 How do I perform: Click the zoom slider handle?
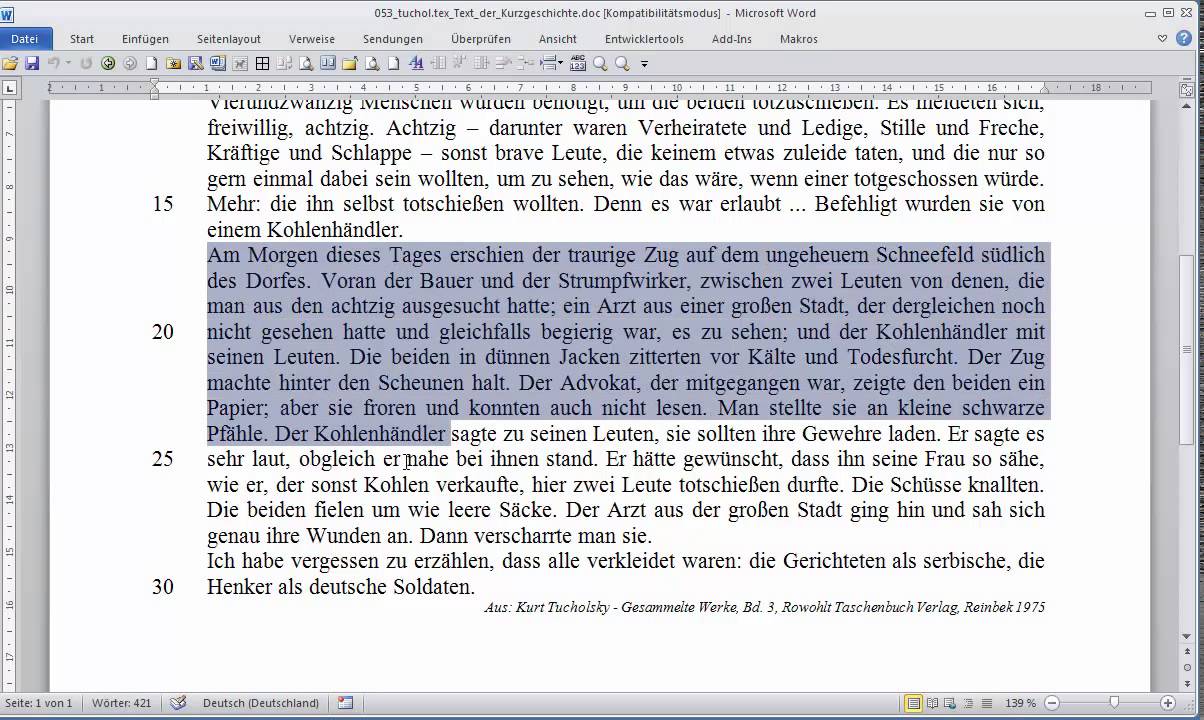coord(1114,703)
